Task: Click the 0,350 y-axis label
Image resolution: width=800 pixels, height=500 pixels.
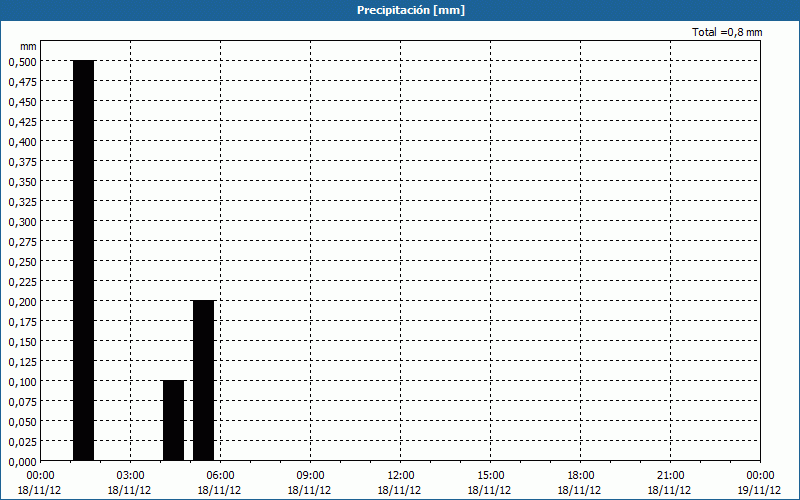Action: 23,182
